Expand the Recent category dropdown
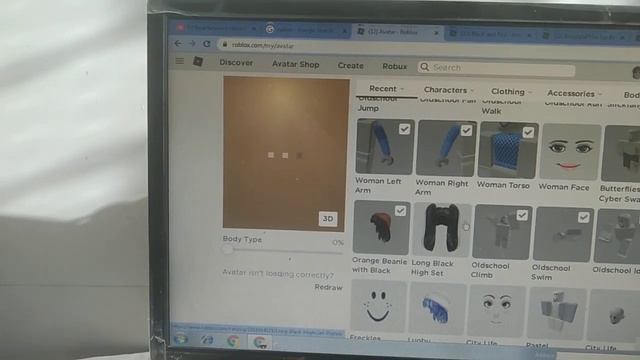The width and height of the screenshot is (640, 360). (x=386, y=89)
